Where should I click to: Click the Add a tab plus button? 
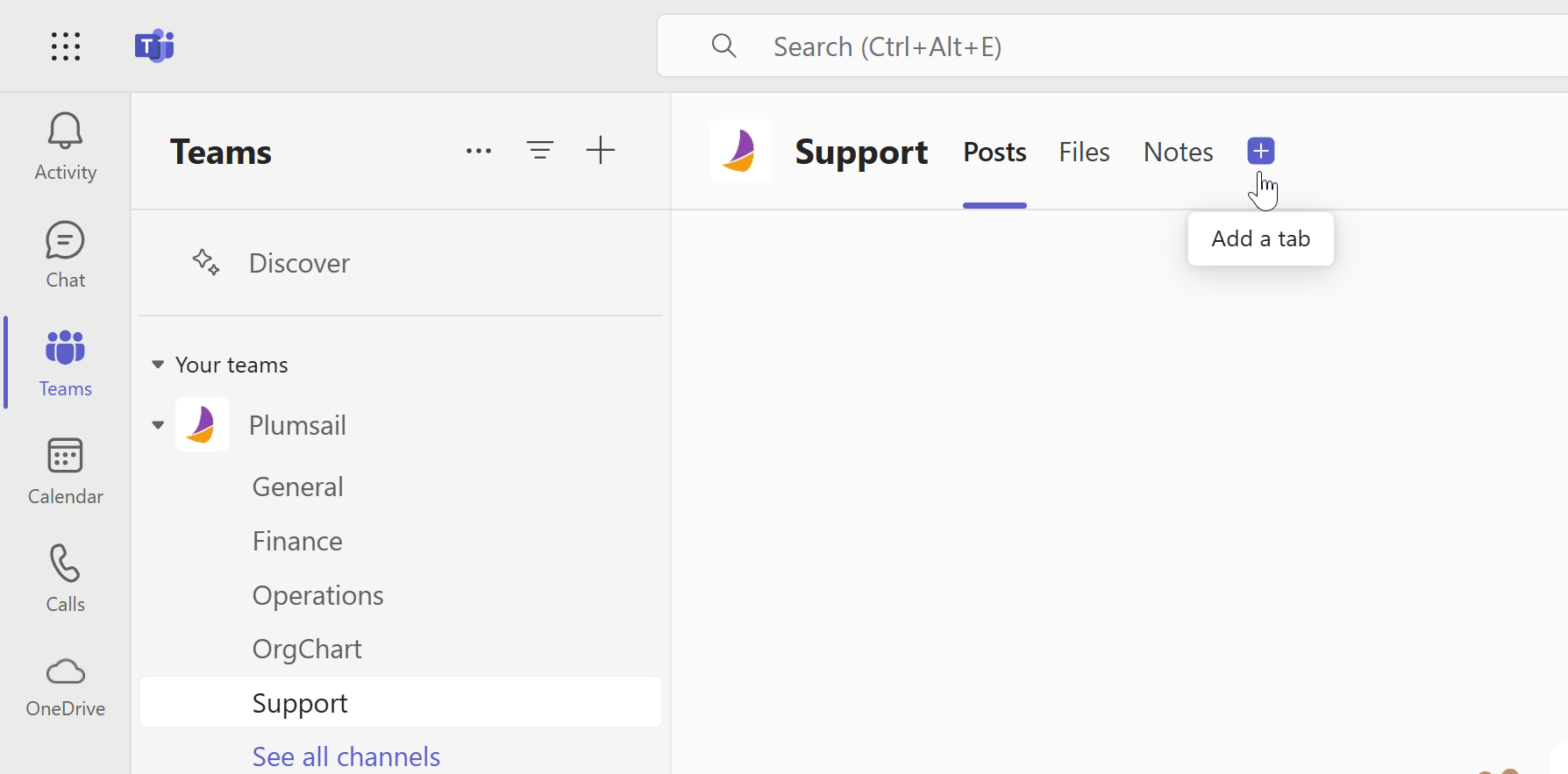1261,151
